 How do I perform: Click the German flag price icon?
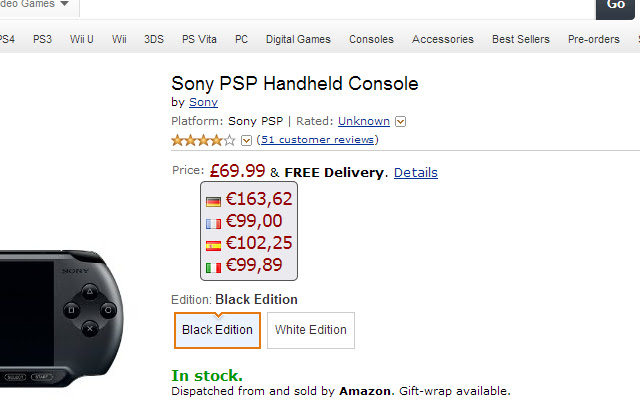point(213,202)
